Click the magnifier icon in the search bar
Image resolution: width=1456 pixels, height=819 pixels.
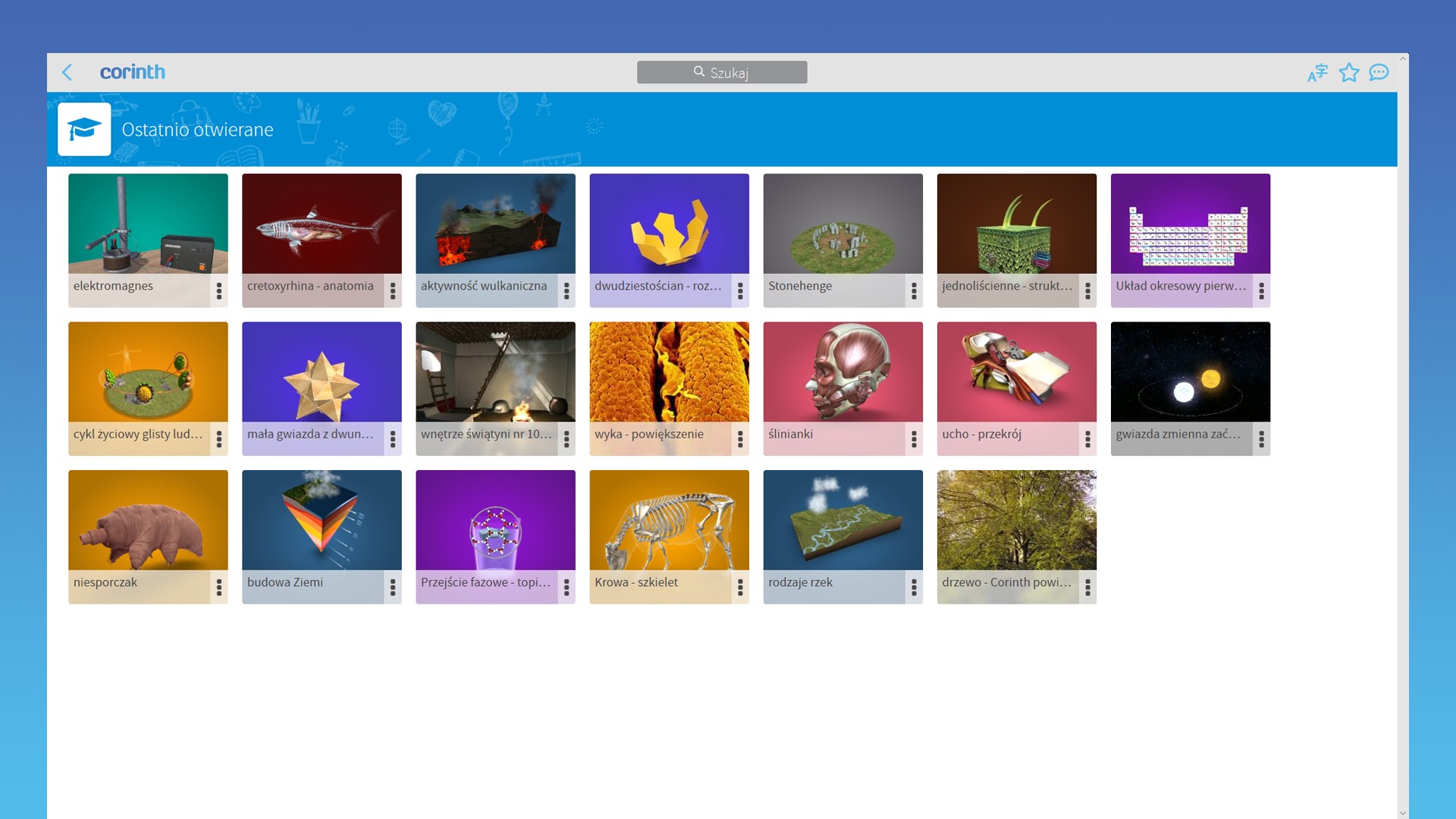click(x=698, y=71)
